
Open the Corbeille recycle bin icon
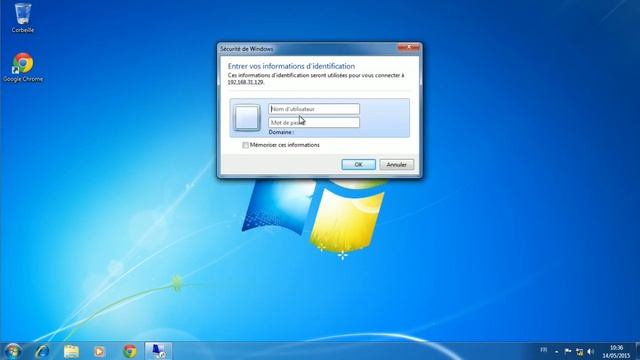22,18
